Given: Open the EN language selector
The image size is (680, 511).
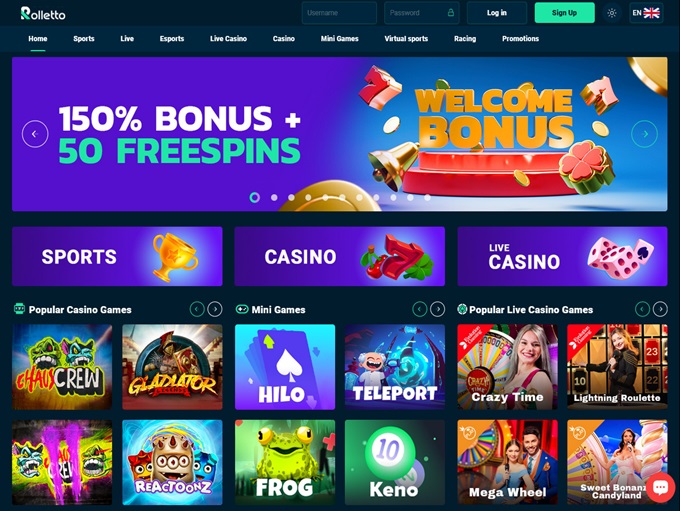Looking at the screenshot, I should point(646,13).
